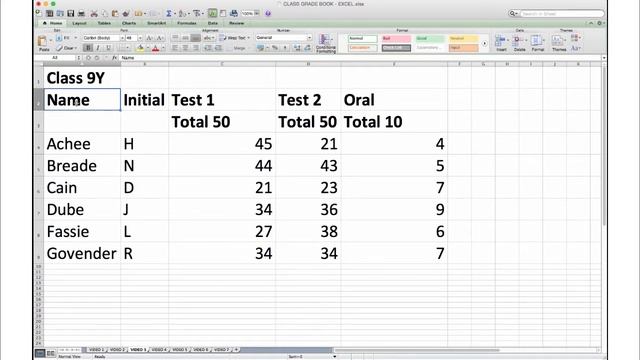Click Wrap Text button
The image size is (640, 360).
point(234,38)
